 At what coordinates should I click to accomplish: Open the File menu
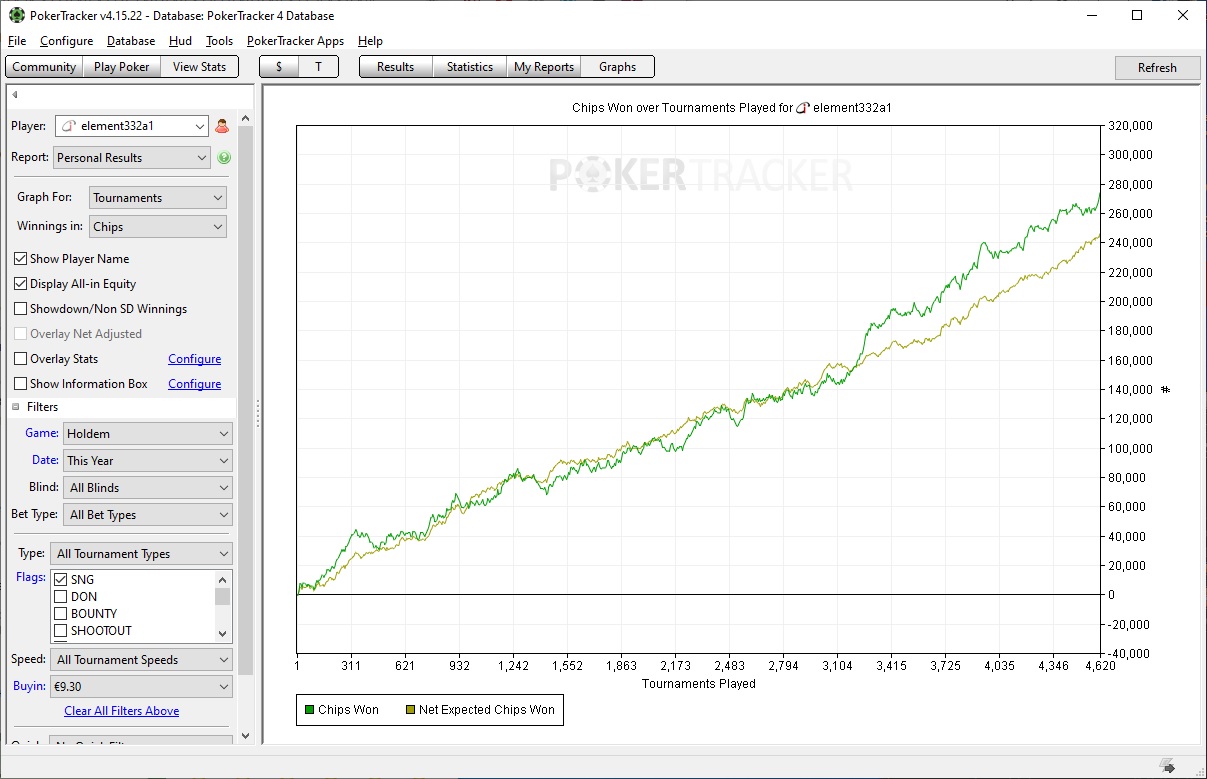[x=17, y=41]
